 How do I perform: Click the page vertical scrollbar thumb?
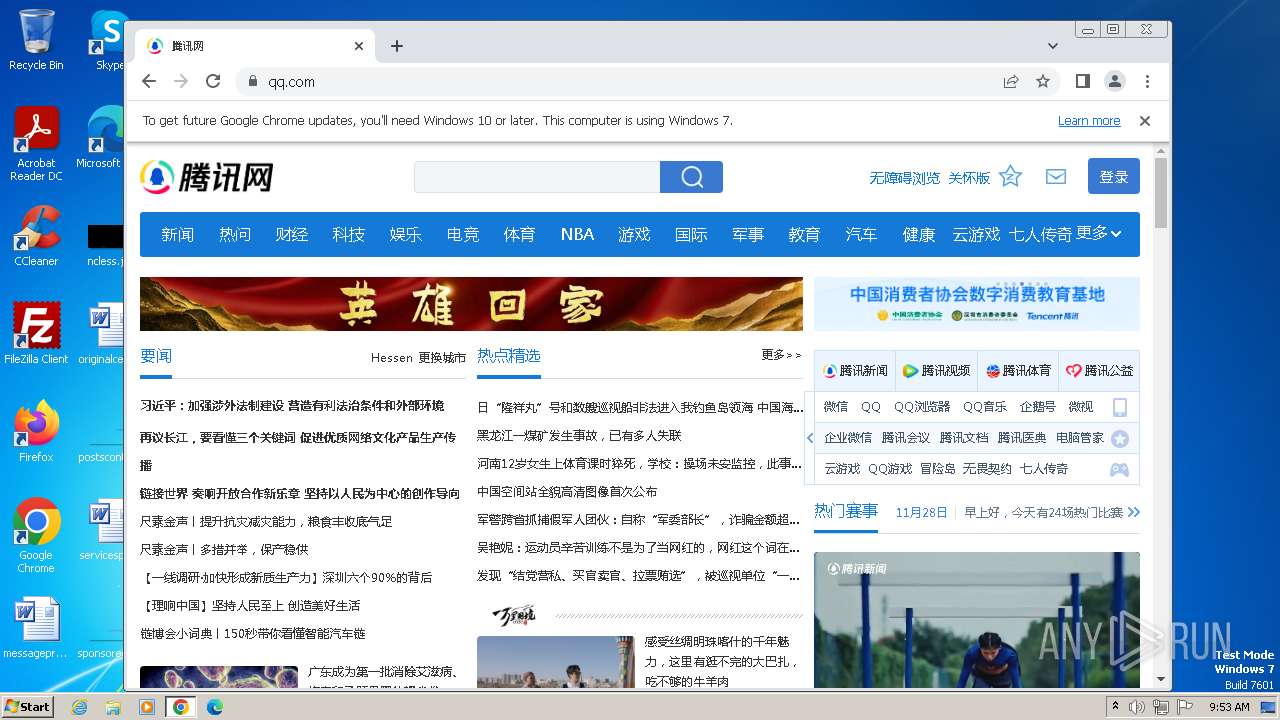(x=1161, y=193)
